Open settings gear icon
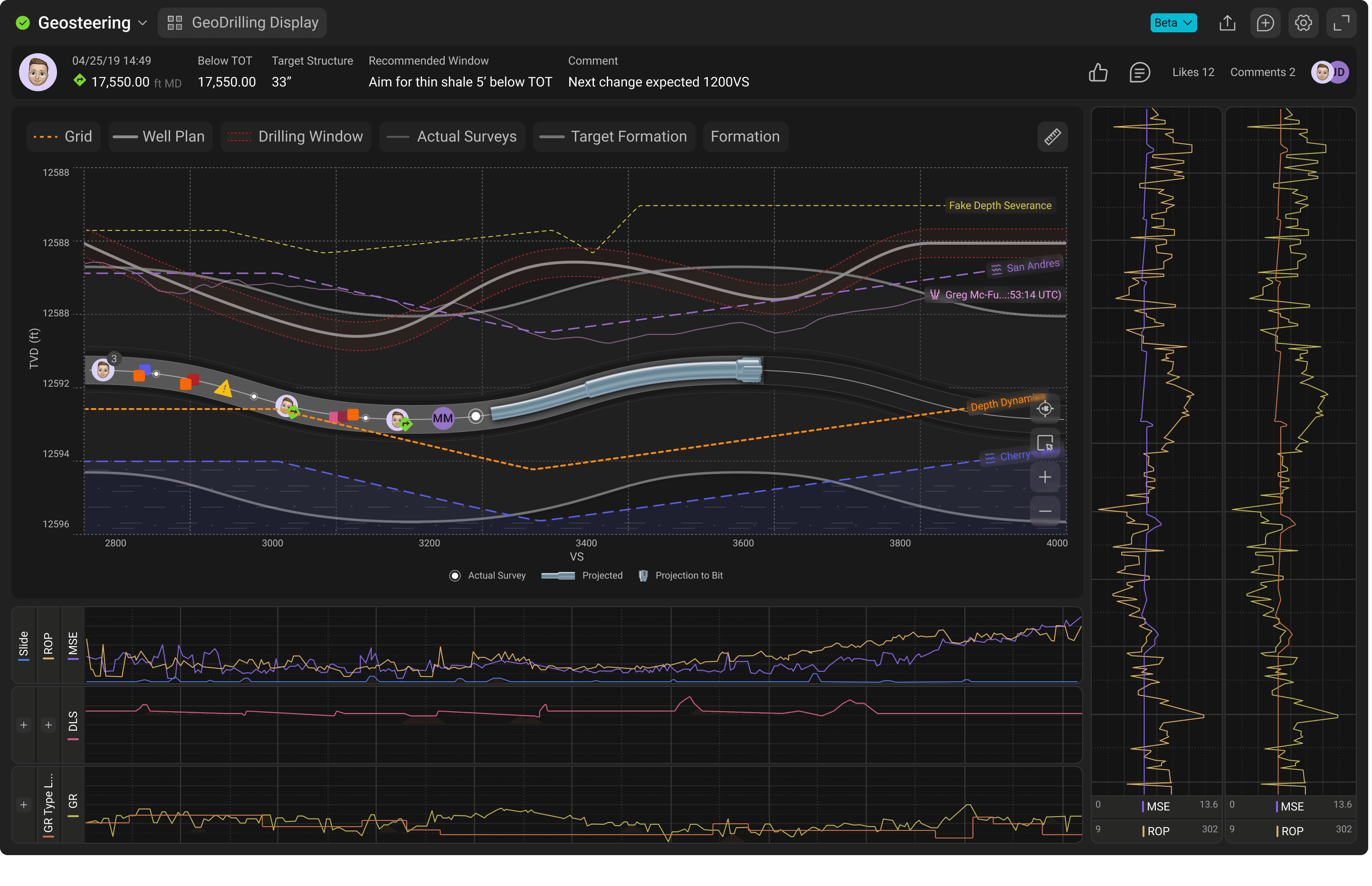This screenshot has width=1372, height=886. [x=1303, y=23]
